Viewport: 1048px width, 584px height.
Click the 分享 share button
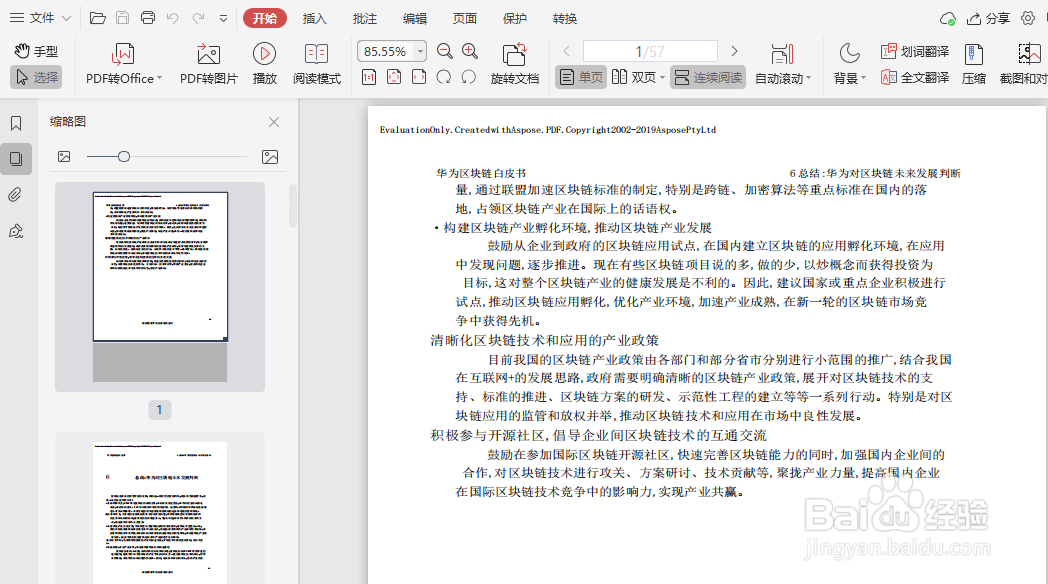pyautogui.click(x=989, y=19)
